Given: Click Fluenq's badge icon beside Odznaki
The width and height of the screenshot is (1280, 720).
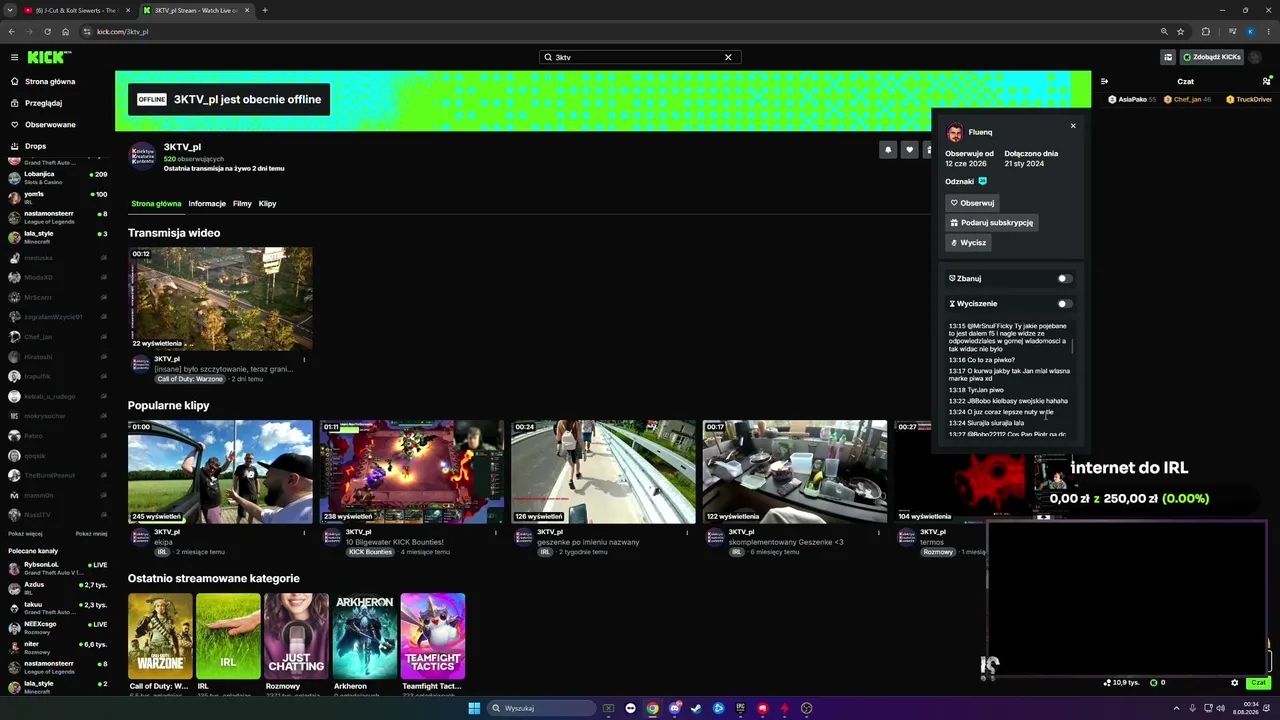Looking at the screenshot, I should [982, 181].
